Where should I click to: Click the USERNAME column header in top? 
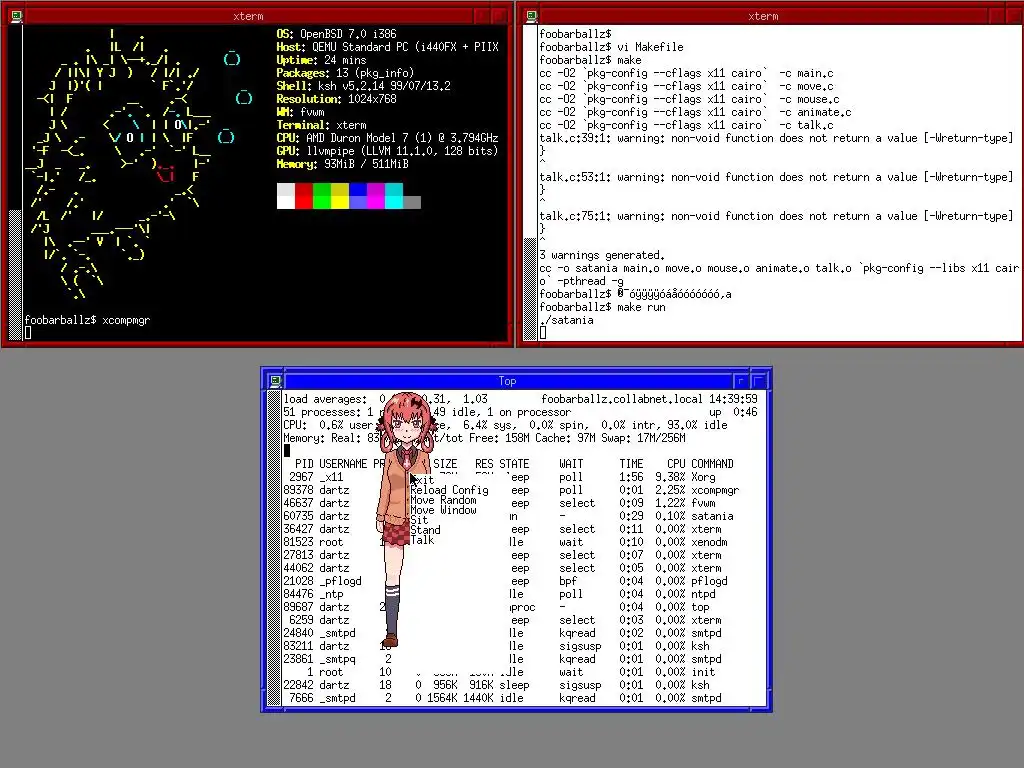(343, 464)
